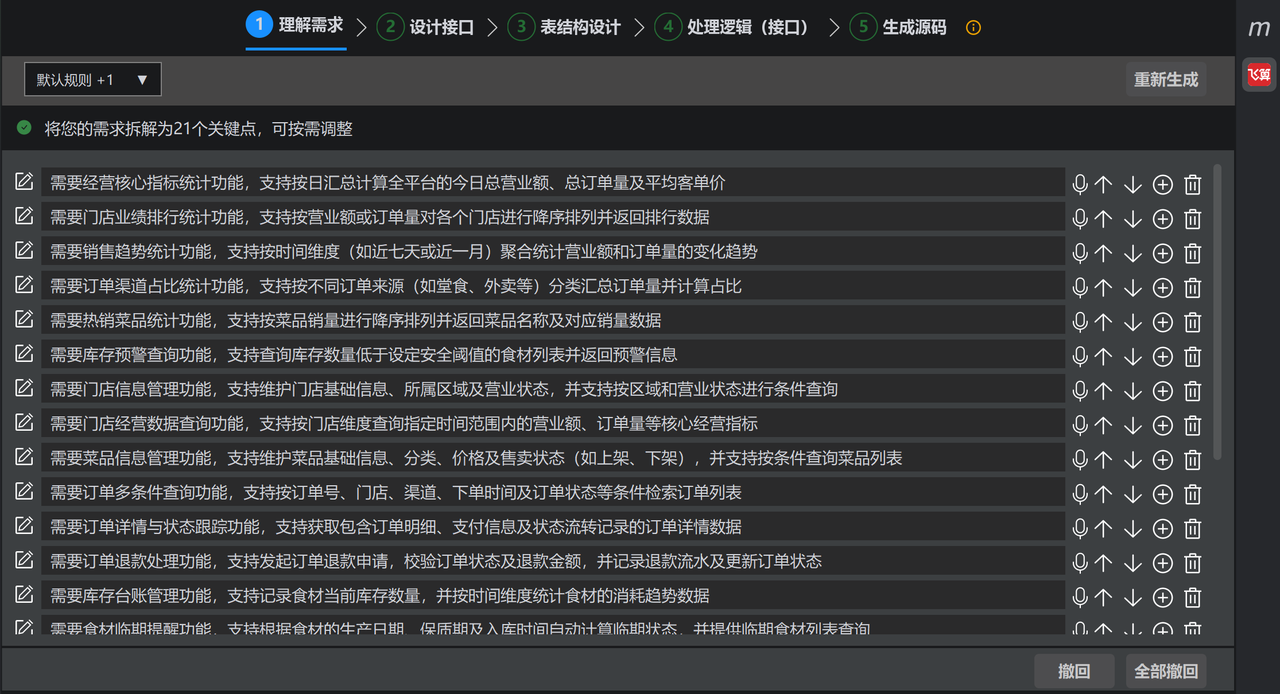The width and height of the screenshot is (1280, 694).
Task: Click the 经营核心指标统计 requirement text field
Action: (553, 183)
